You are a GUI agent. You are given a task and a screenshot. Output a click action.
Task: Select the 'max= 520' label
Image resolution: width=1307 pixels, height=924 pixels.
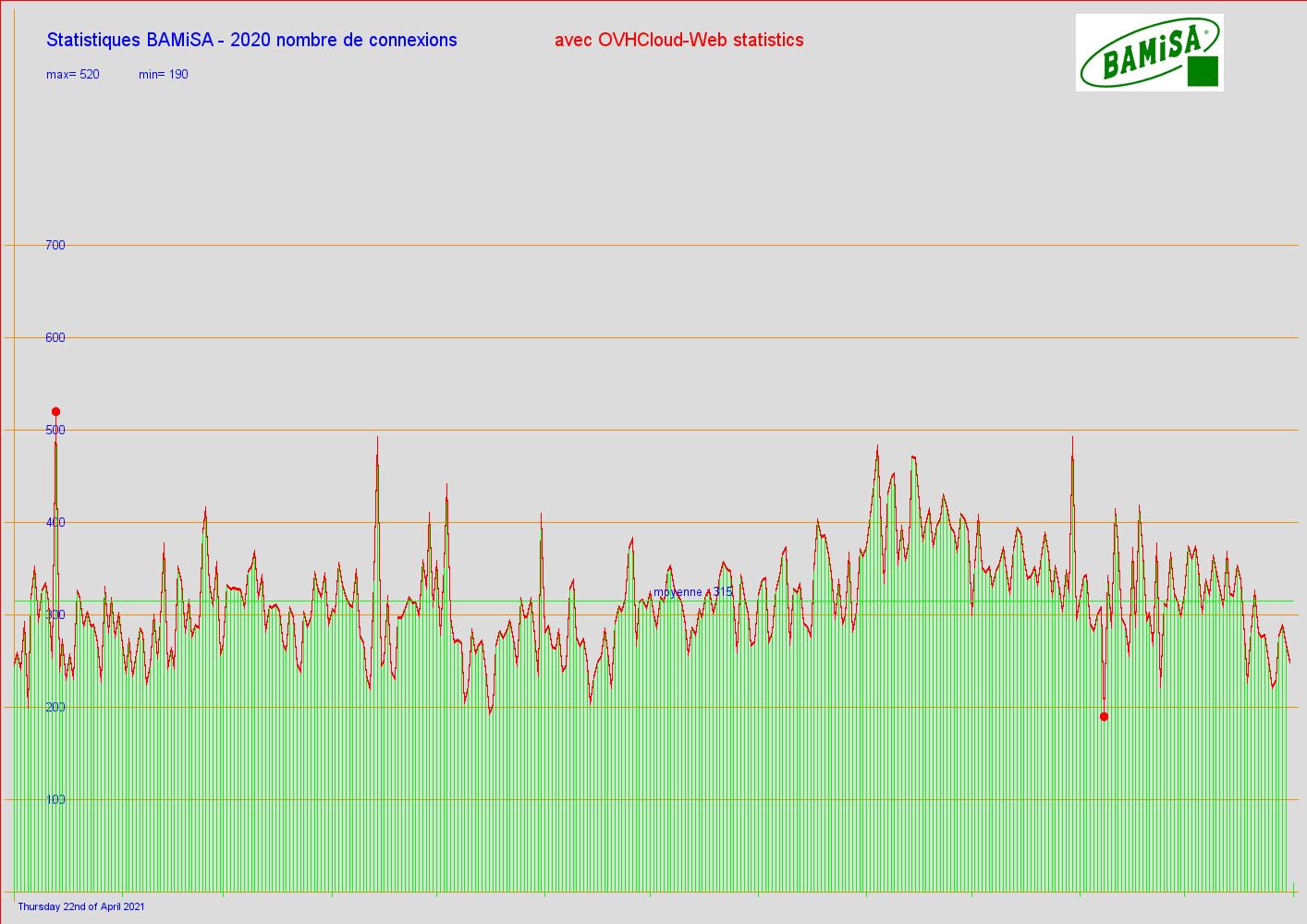tap(73, 74)
